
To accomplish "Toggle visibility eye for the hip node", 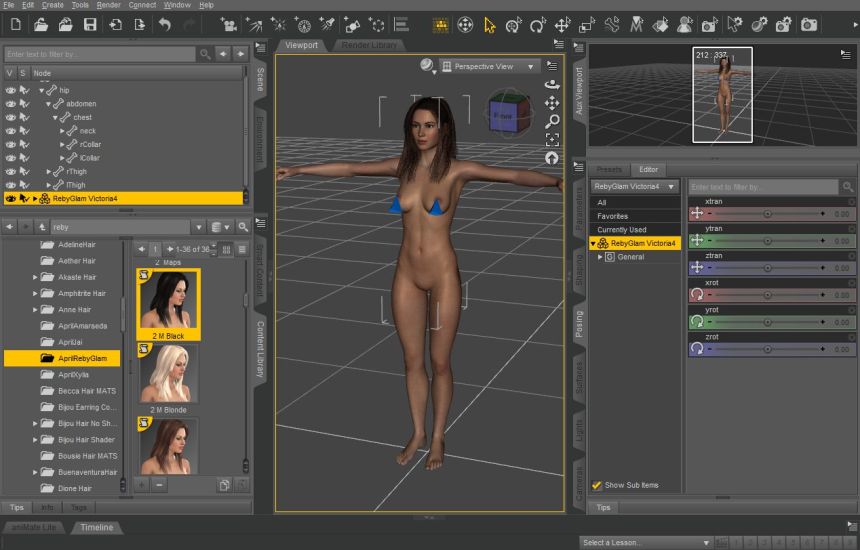I will coord(11,90).
